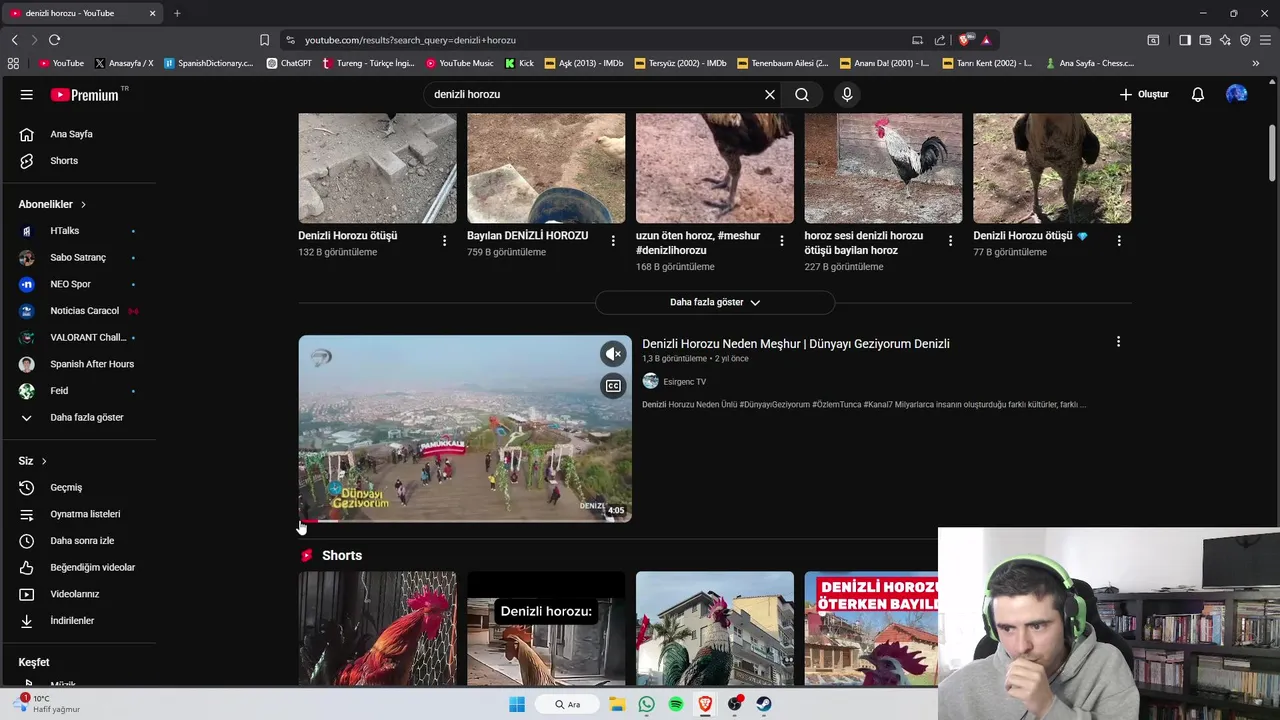The image size is (1280, 720).
Task: Open the ChatGPT bookmark
Action: tap(289, 63)
